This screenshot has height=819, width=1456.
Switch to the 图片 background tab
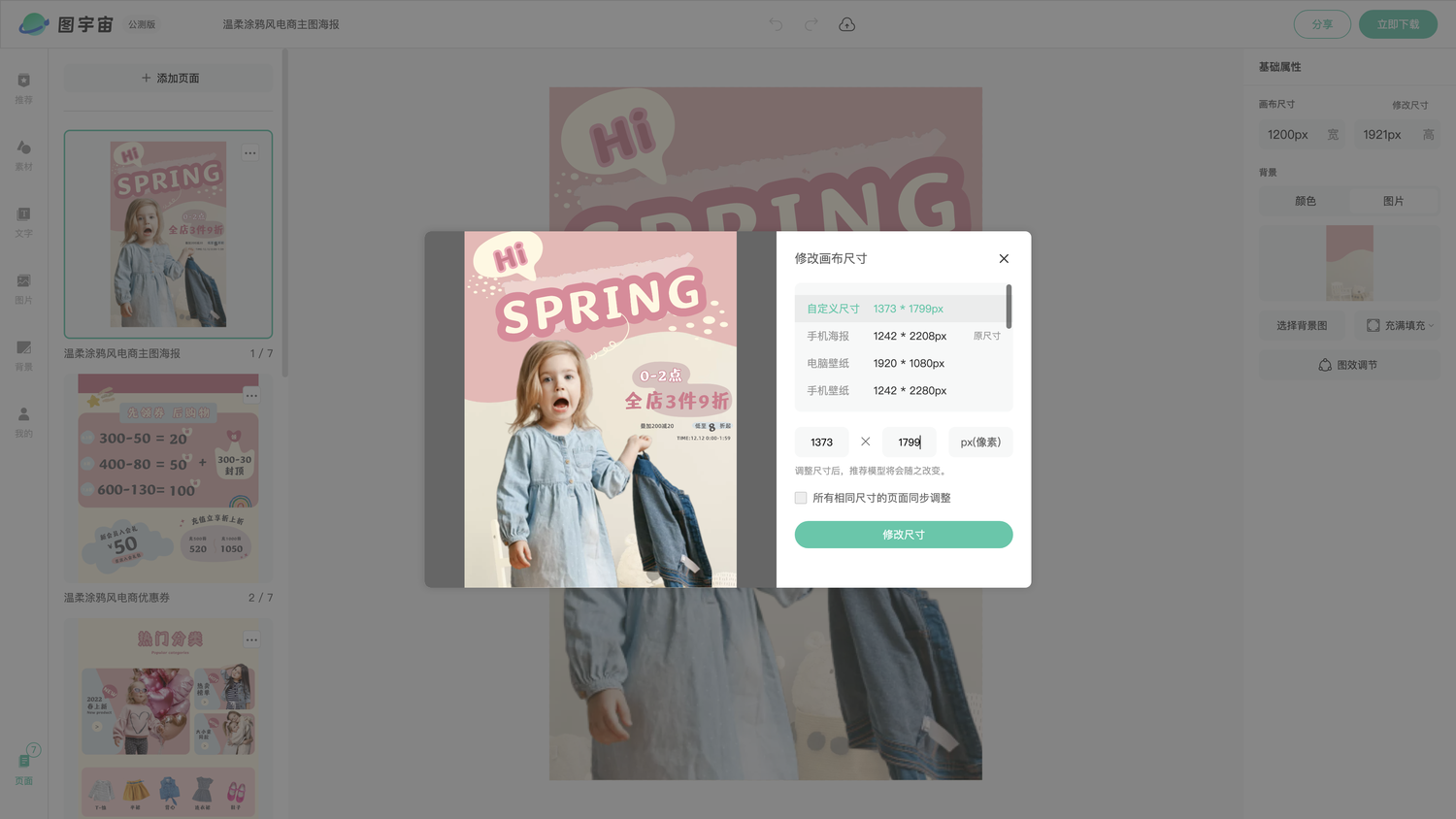1394,201
